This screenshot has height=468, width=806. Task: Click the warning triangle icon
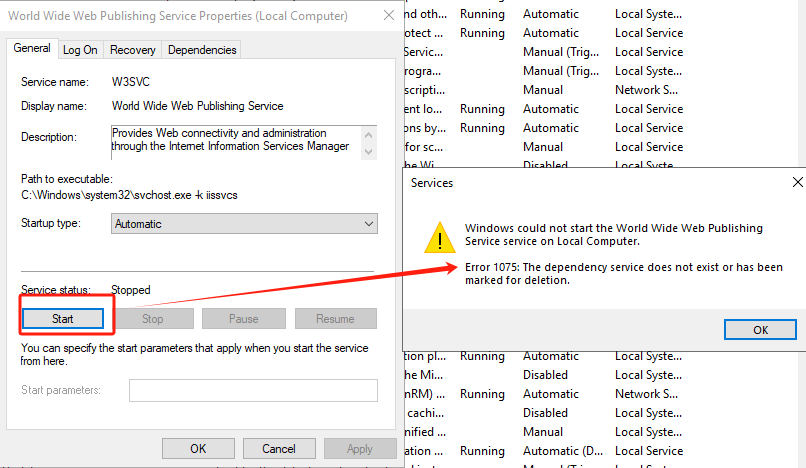click(439, 238)
